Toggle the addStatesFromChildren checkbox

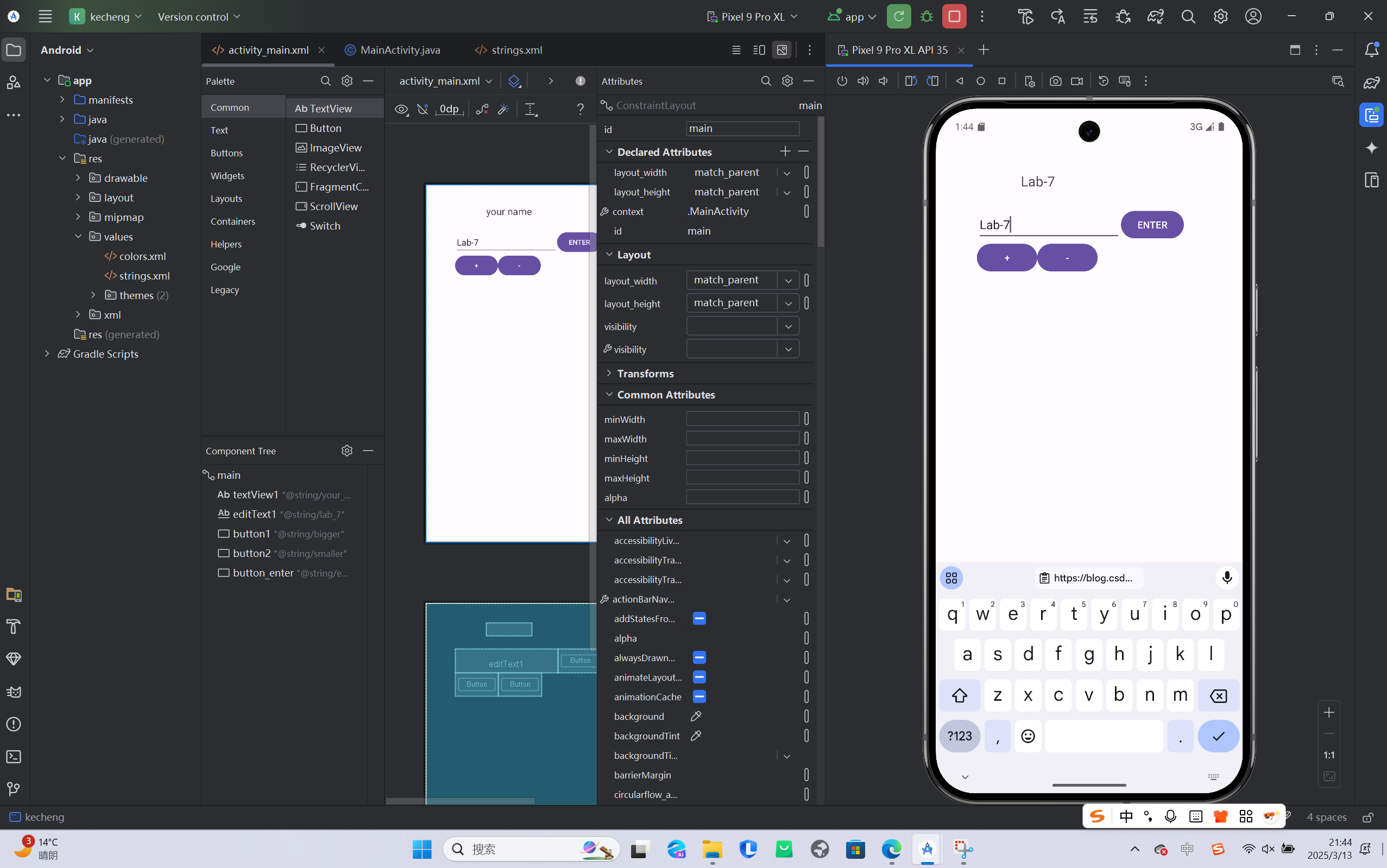[699, 618]
